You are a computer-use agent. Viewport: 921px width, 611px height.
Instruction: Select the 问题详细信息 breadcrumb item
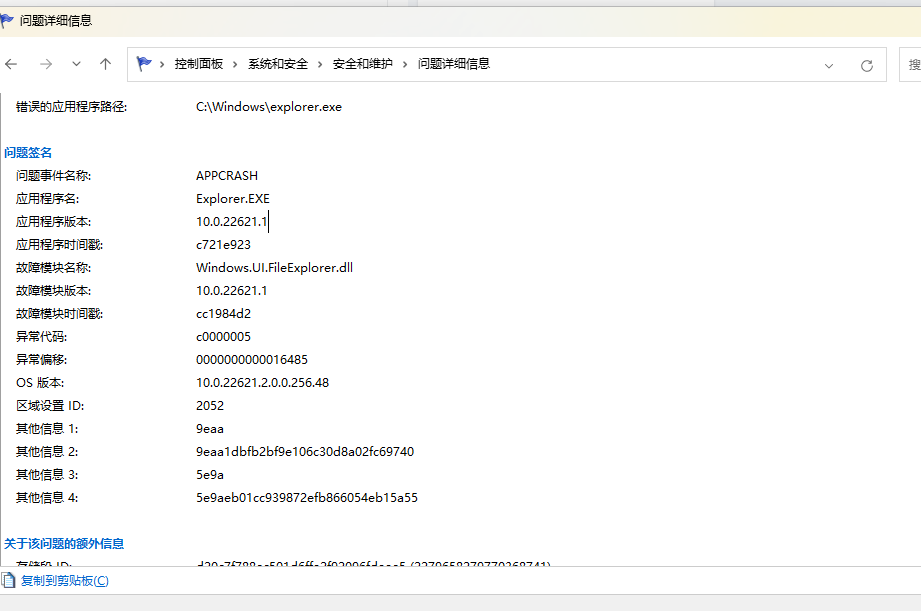pos(453,64)
